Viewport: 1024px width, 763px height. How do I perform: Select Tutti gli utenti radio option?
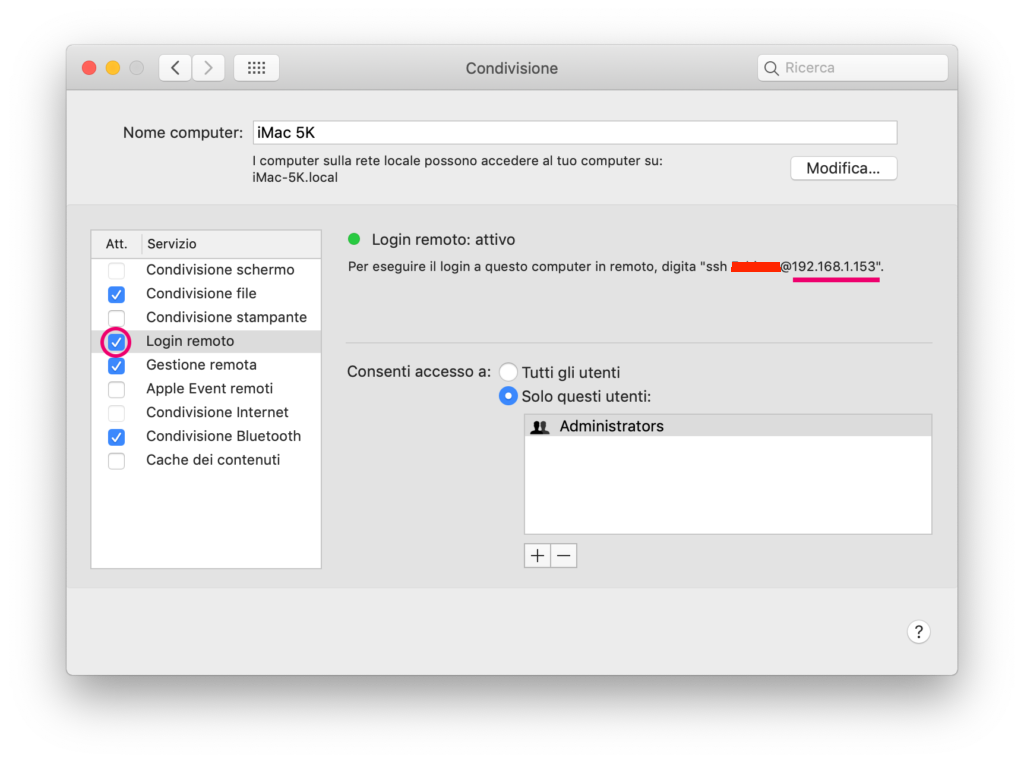pos(508,372)
